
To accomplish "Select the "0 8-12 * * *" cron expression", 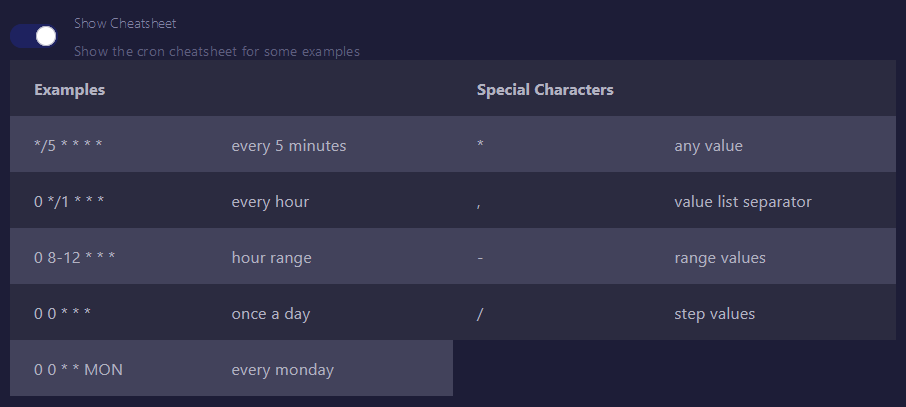I will 75,258.
